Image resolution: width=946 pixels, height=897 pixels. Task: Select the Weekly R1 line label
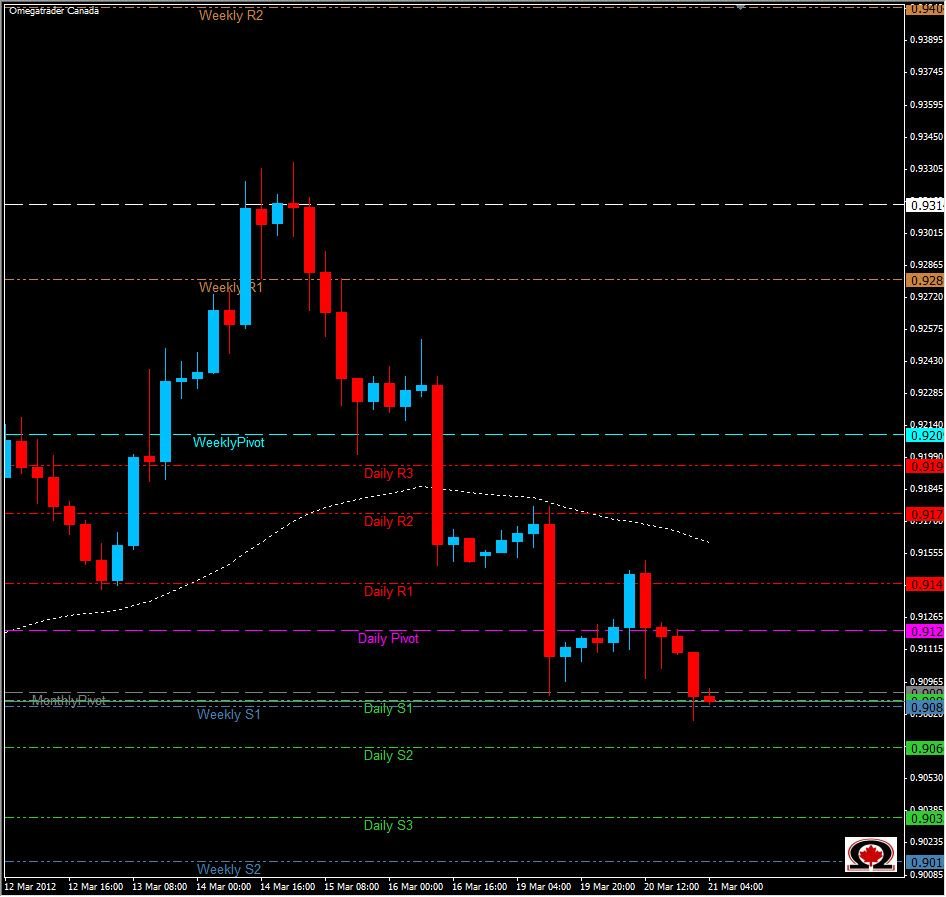(232, 287)
